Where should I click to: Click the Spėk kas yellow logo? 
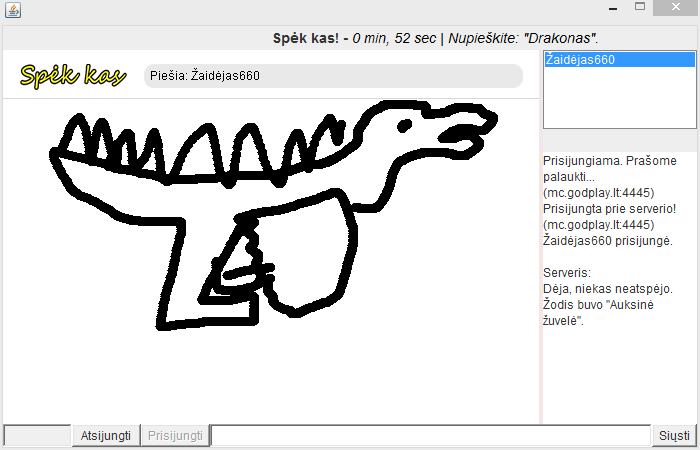click(x=73, y=75)
